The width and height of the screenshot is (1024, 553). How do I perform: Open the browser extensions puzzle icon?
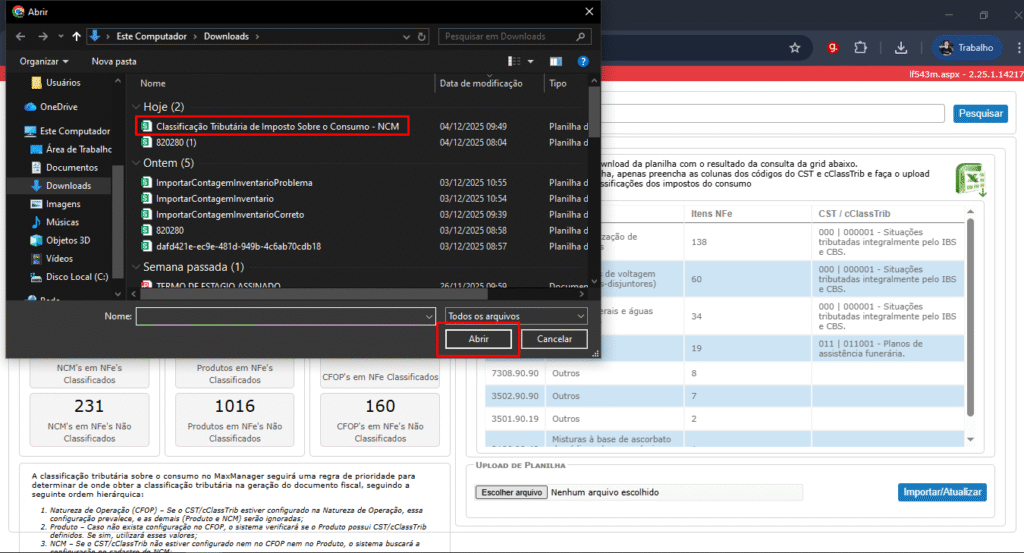tap(859, 47)
